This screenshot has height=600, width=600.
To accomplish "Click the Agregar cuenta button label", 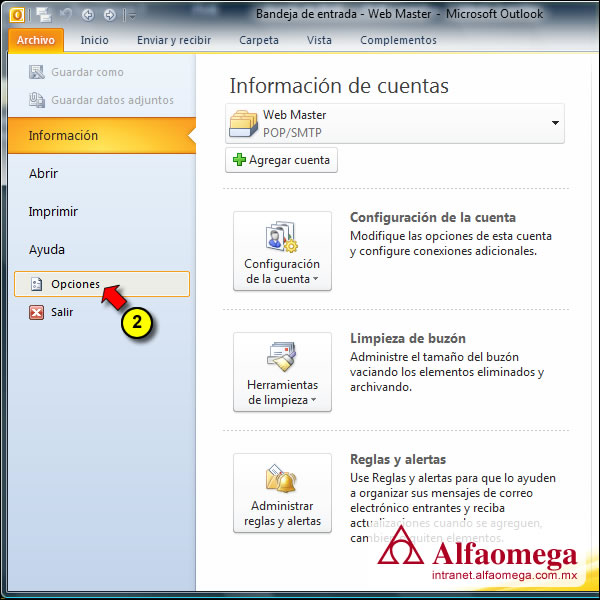I will click(x=289, y=160).
